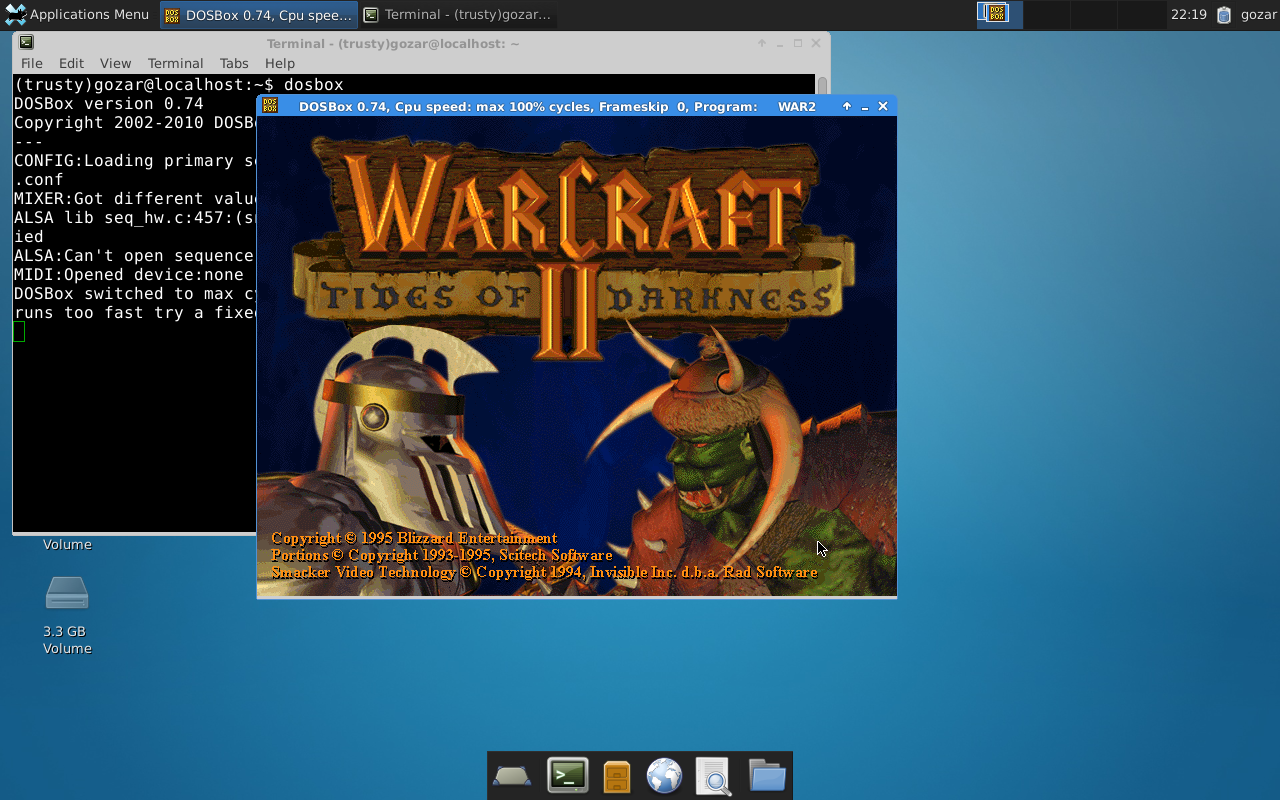Open the Terminal menu in Terminal window
The width and height of the screenshot is (1280, 800).
tap(175, 63)
